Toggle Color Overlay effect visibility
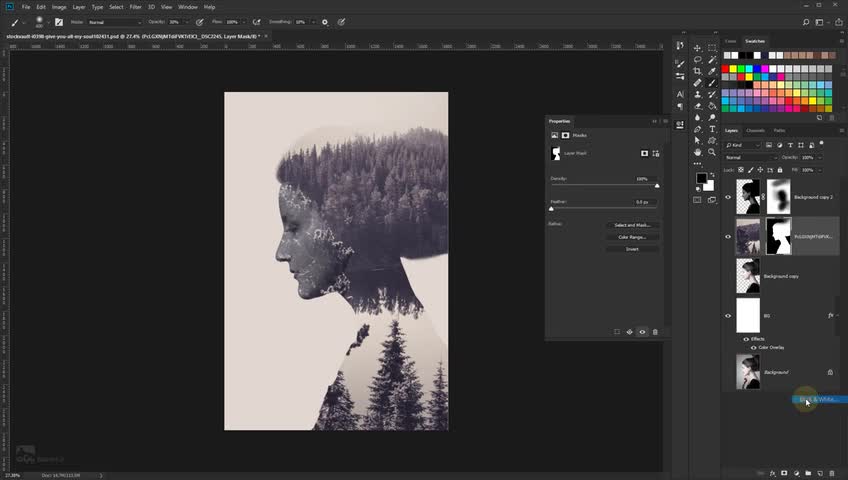Viewport: 848px width, 480px height. pyautogui.click(x=752, y=347)
